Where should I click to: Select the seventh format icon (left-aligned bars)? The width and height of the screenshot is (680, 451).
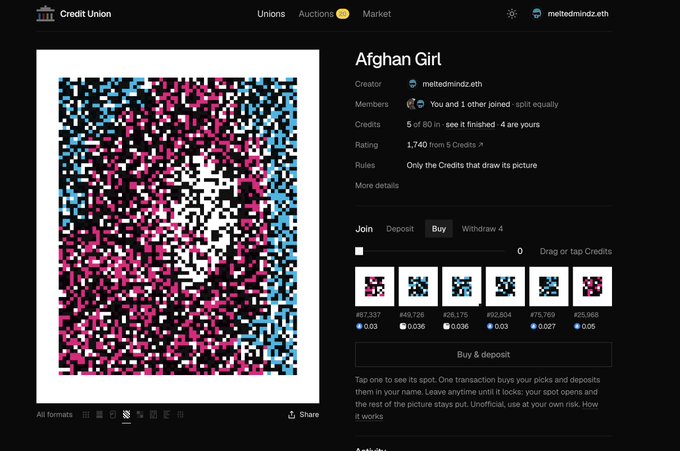click(167, 415)
